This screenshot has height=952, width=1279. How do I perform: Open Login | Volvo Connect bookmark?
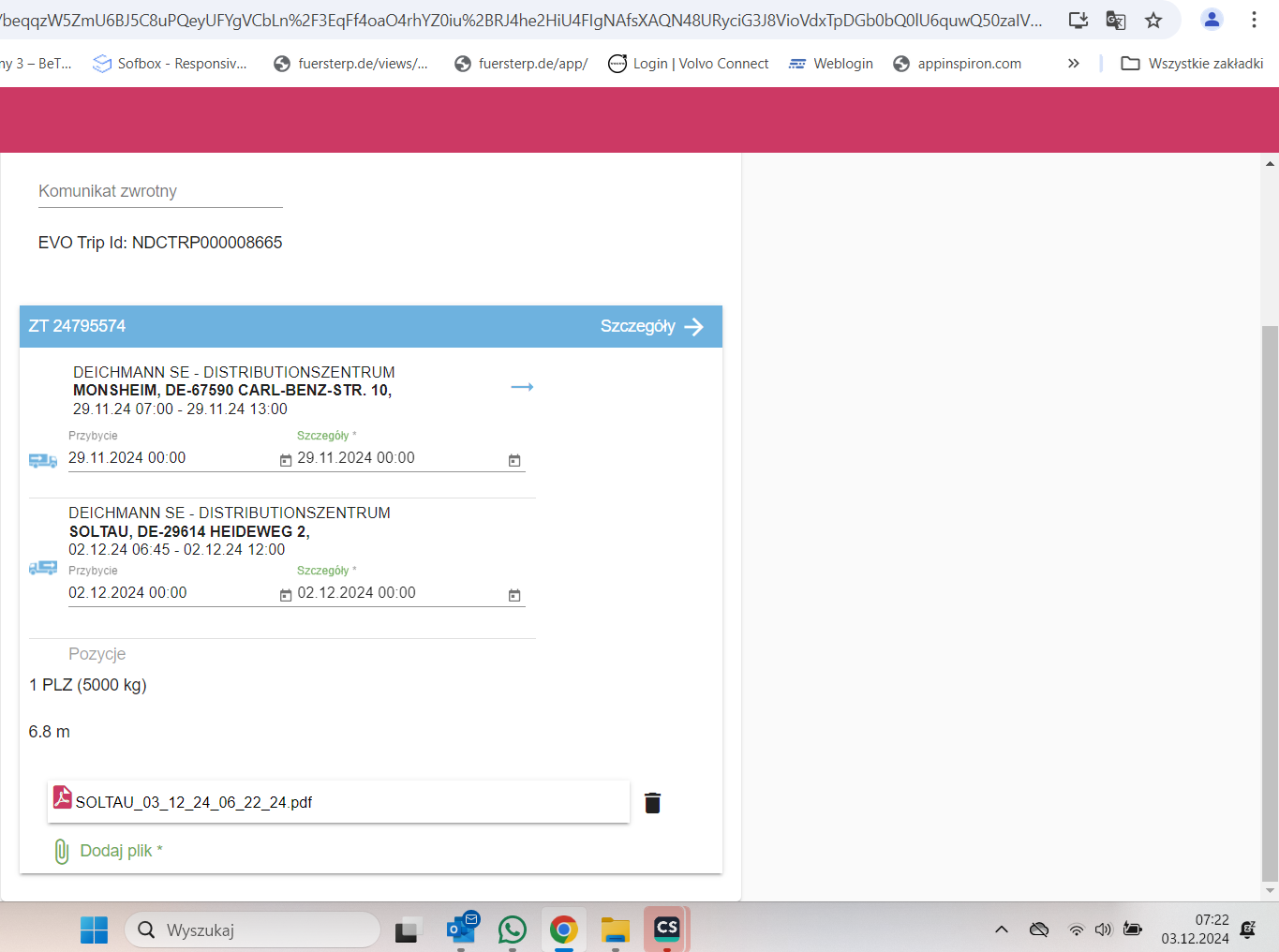coord(689,64)
